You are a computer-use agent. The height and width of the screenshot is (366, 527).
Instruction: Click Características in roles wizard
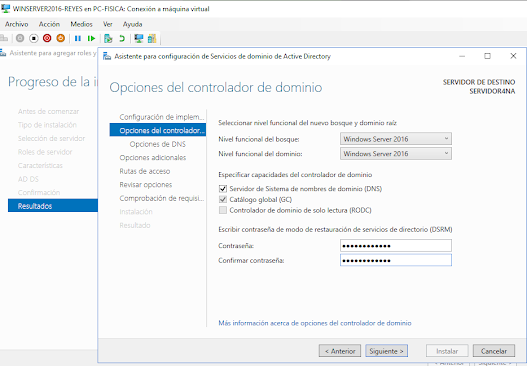[40, 165]
